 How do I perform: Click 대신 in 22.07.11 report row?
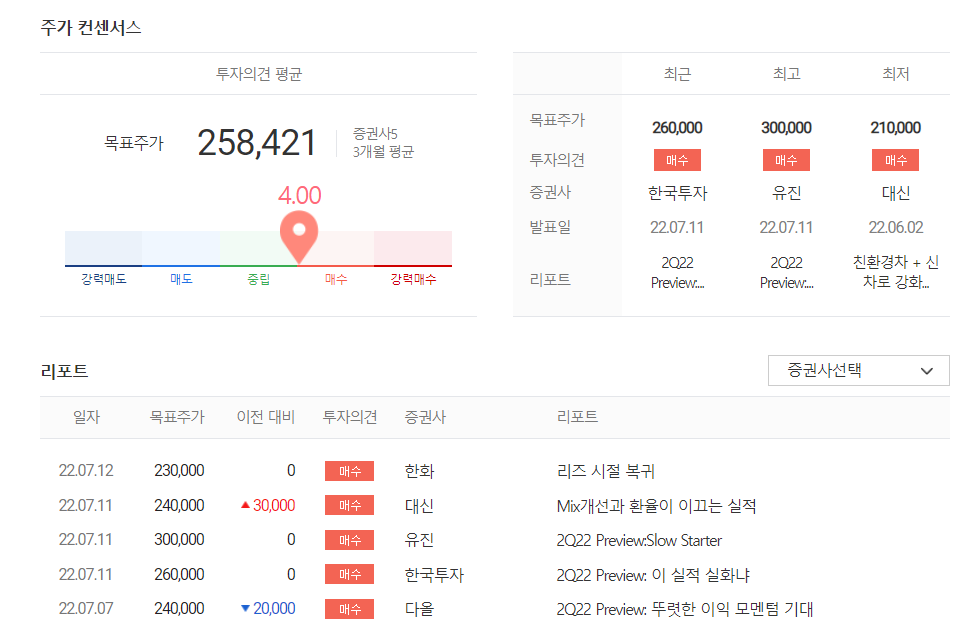(x=419, y=506)
